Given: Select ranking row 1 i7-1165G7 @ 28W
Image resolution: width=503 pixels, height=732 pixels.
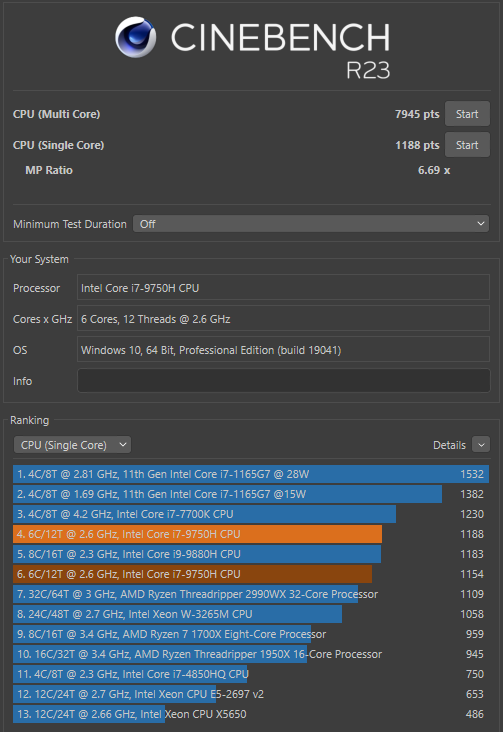Looking at the screenshot, I should click(x=251, y=474).
